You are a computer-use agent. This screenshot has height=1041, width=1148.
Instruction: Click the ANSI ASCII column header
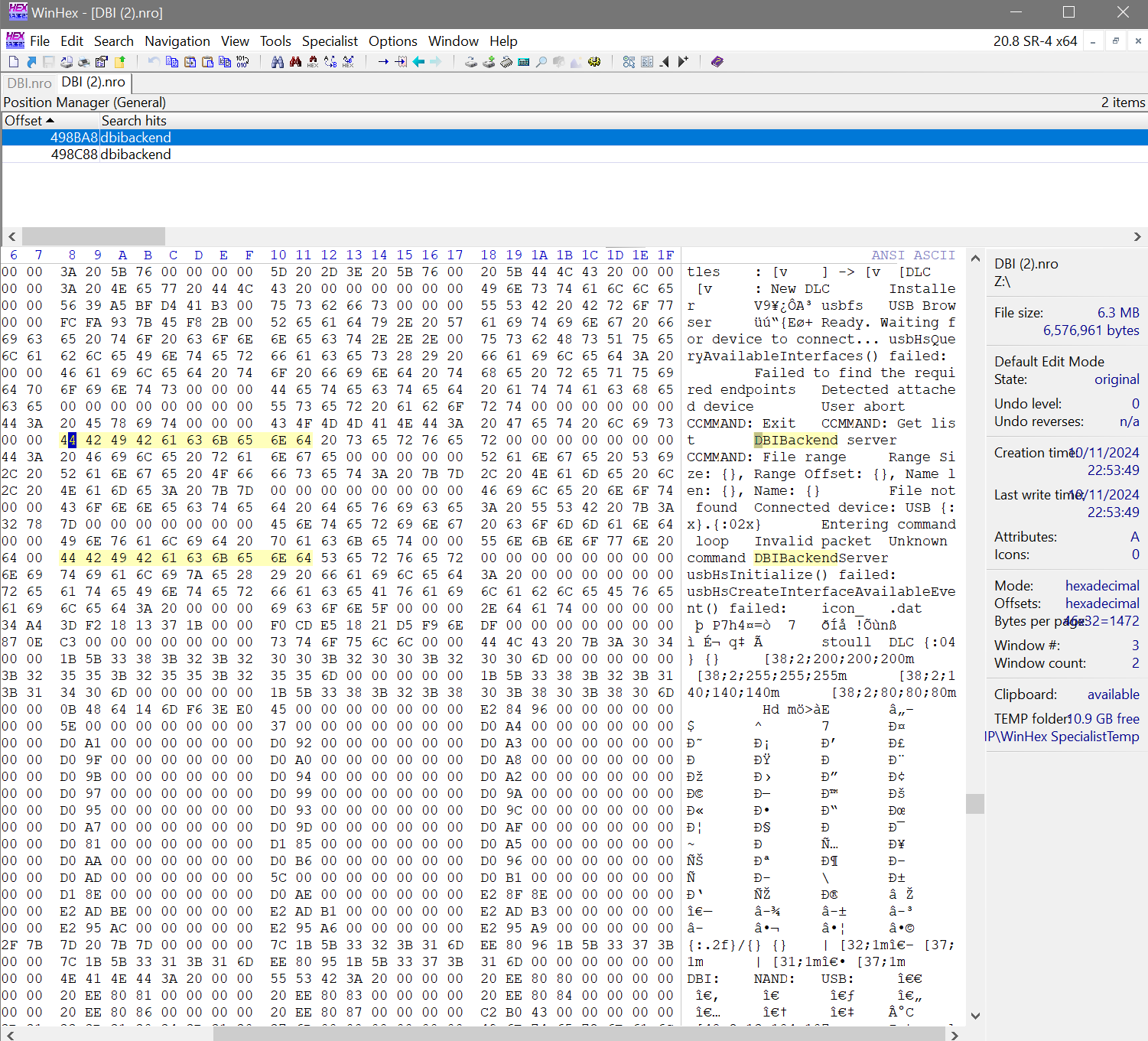[x=913, y=255]
